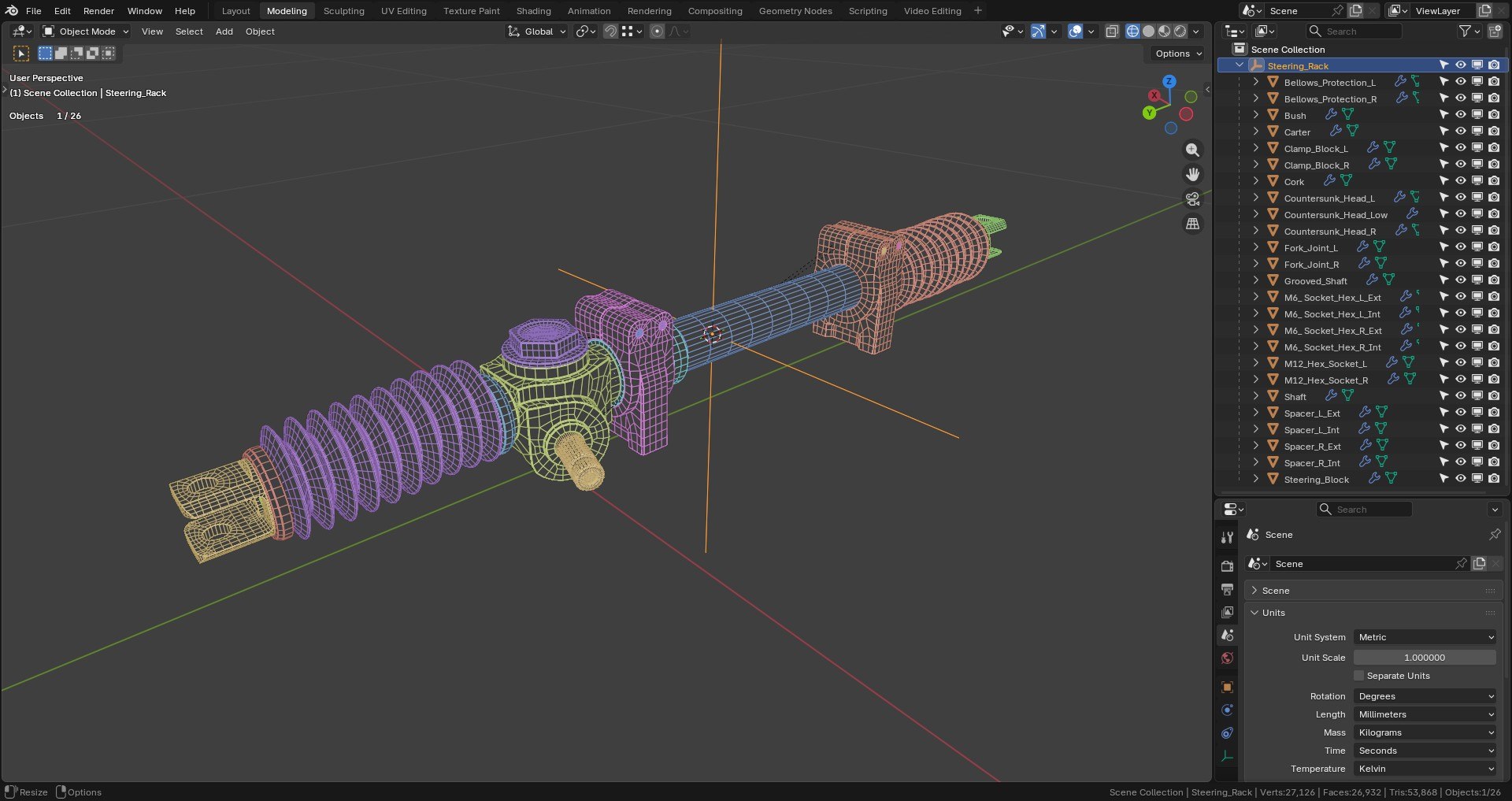Viewport: 1512px width, 801px height.
Task: Open the File menu
Action: (x=34, y=11)
